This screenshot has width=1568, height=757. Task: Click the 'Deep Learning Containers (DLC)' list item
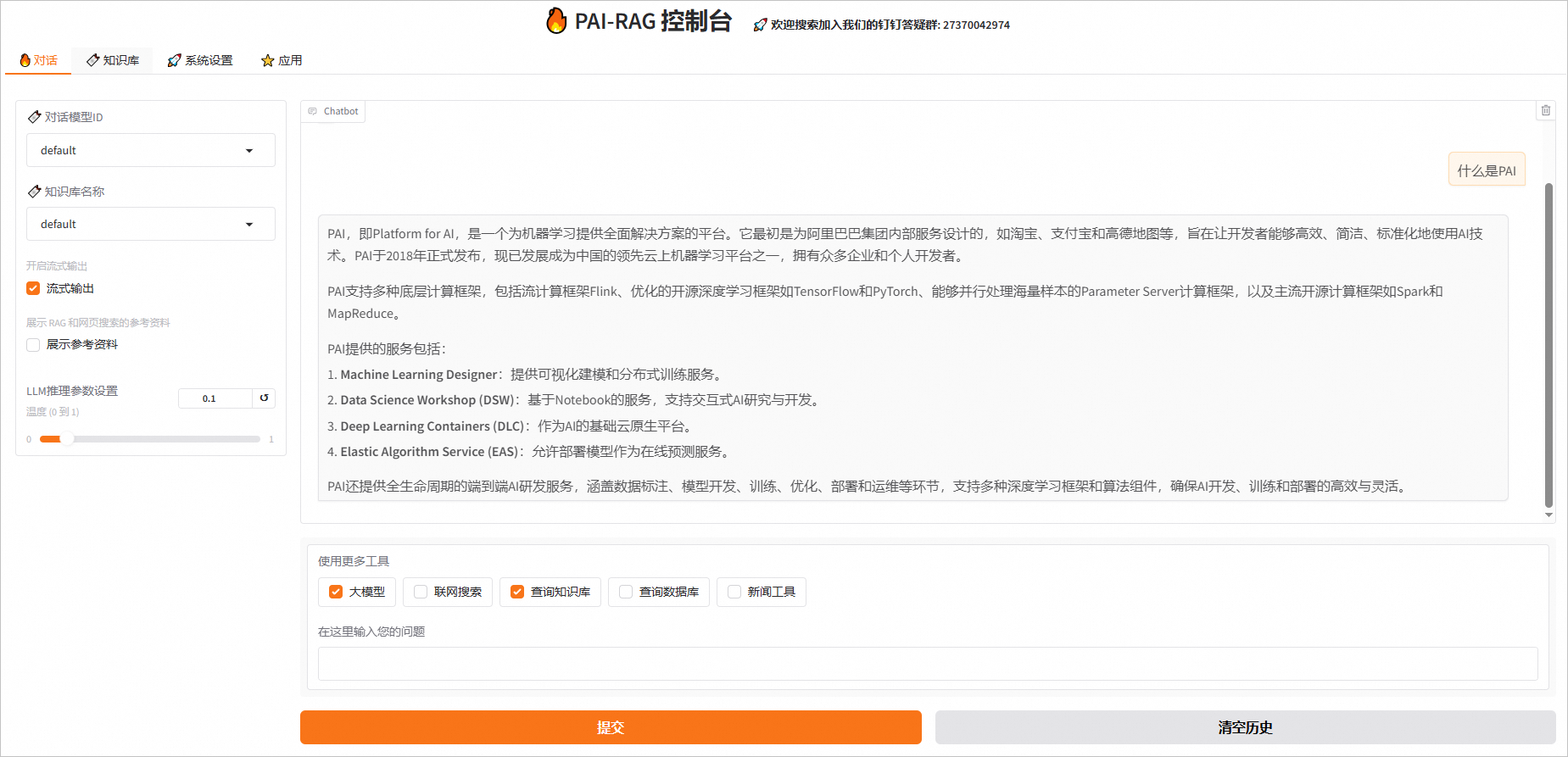(x=511, y=426)
